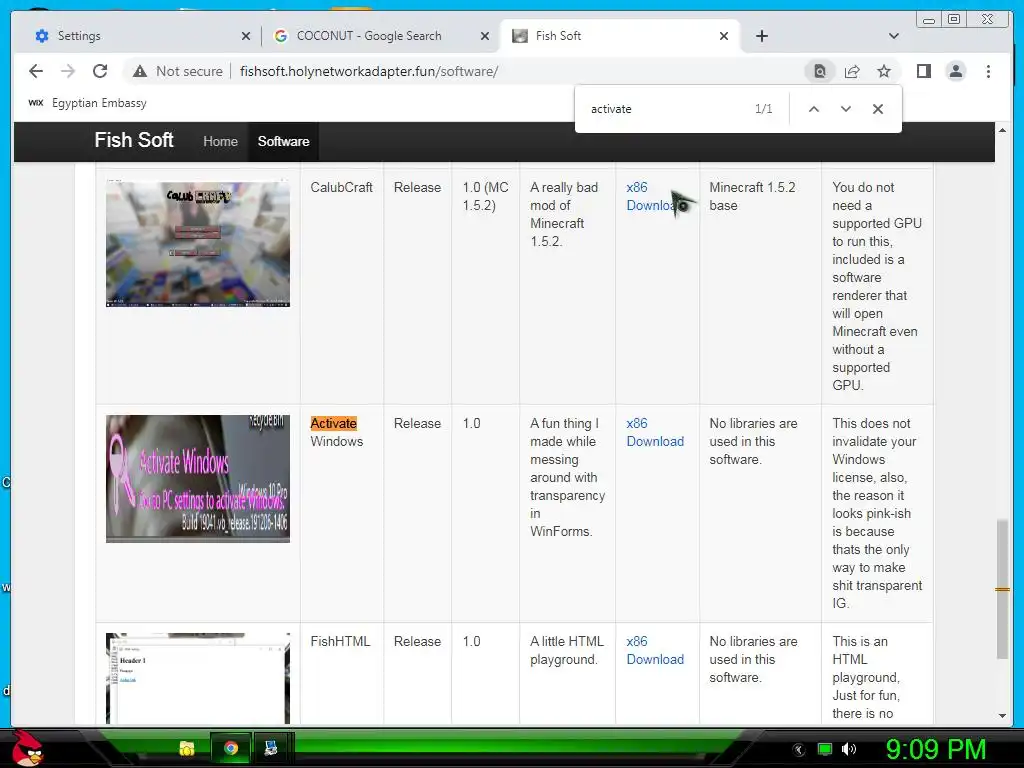Open the FishHTML screenshot thumbnail

click(198, 679)
